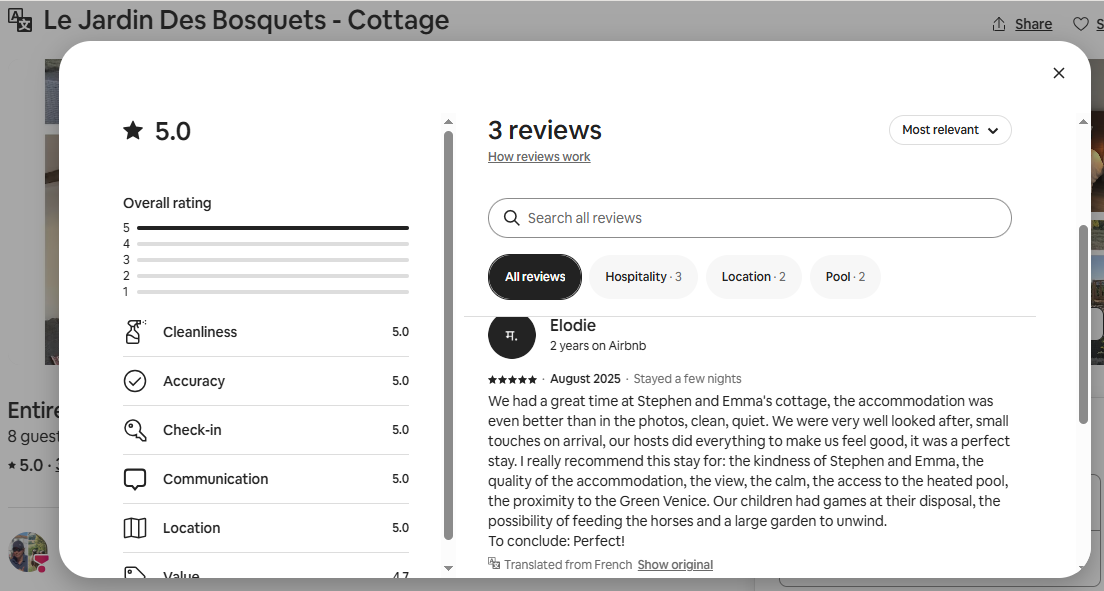Filter reviews by Pool tag
Viewport: 1104px width, 591px height.
tap(845, 277)
